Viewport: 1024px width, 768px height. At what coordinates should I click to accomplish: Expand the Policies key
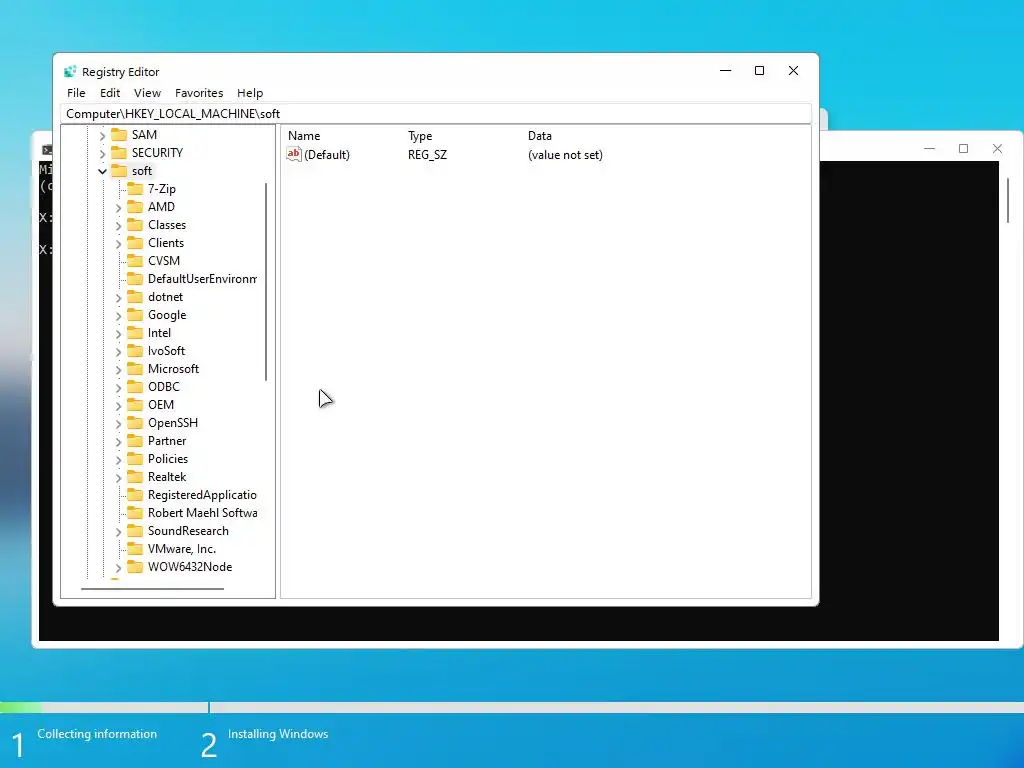118,460
